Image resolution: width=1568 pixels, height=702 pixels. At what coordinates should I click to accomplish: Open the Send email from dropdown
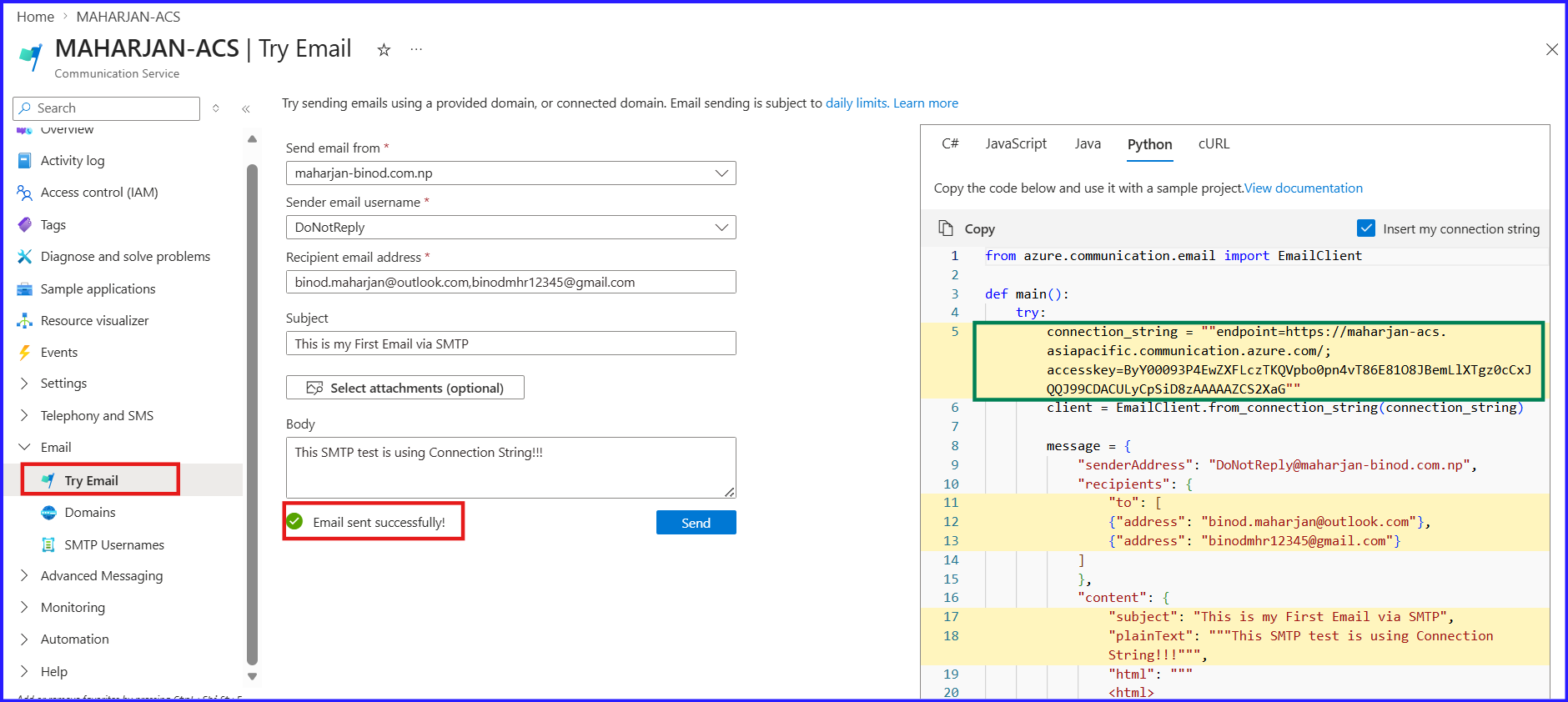510,173
